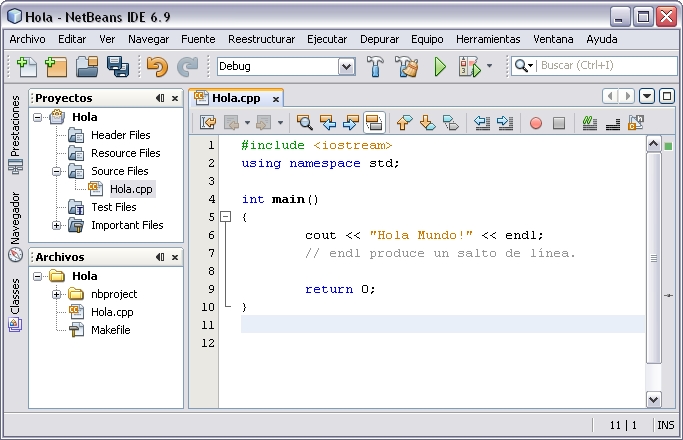Start macro recording with the red circle
The image size is (683, 440).
[536, 123]
